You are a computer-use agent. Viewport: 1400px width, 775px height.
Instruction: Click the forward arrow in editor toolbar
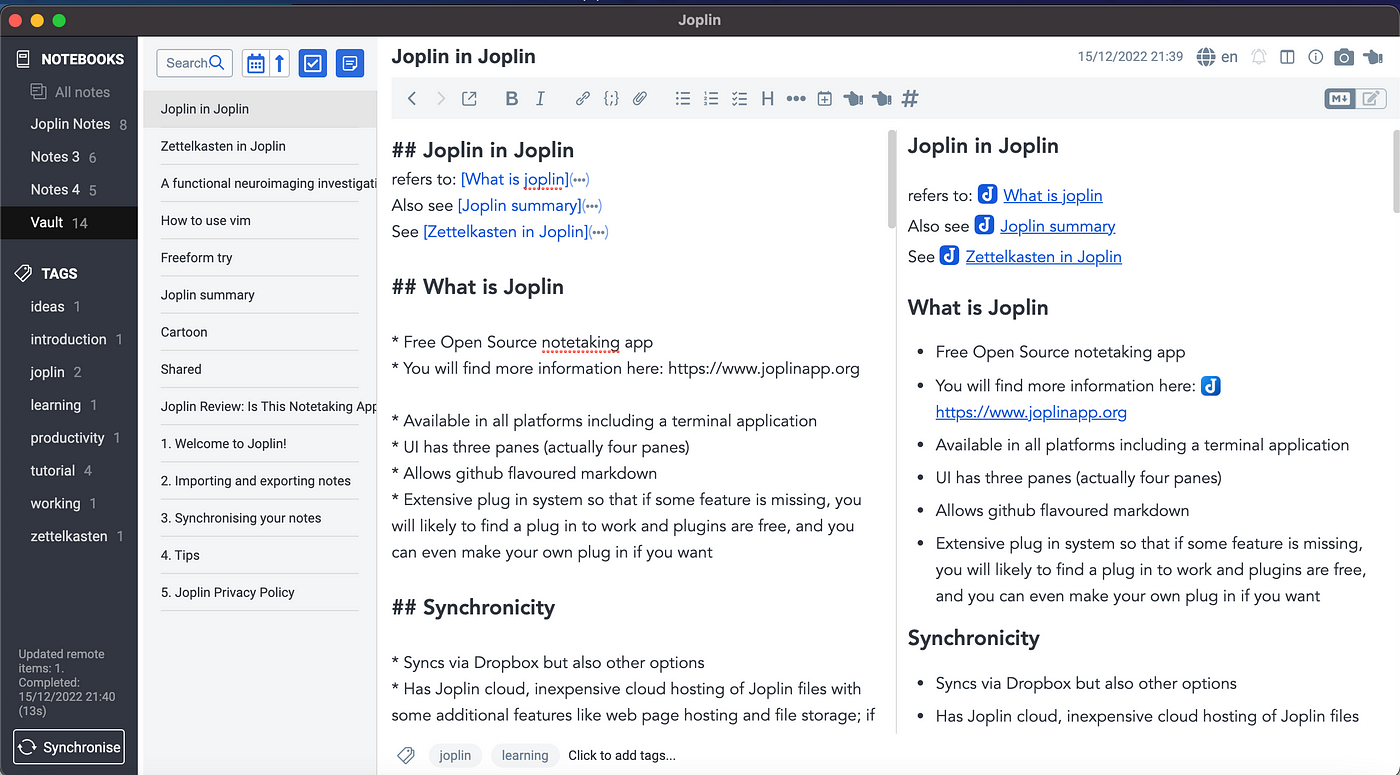[441, 98]
